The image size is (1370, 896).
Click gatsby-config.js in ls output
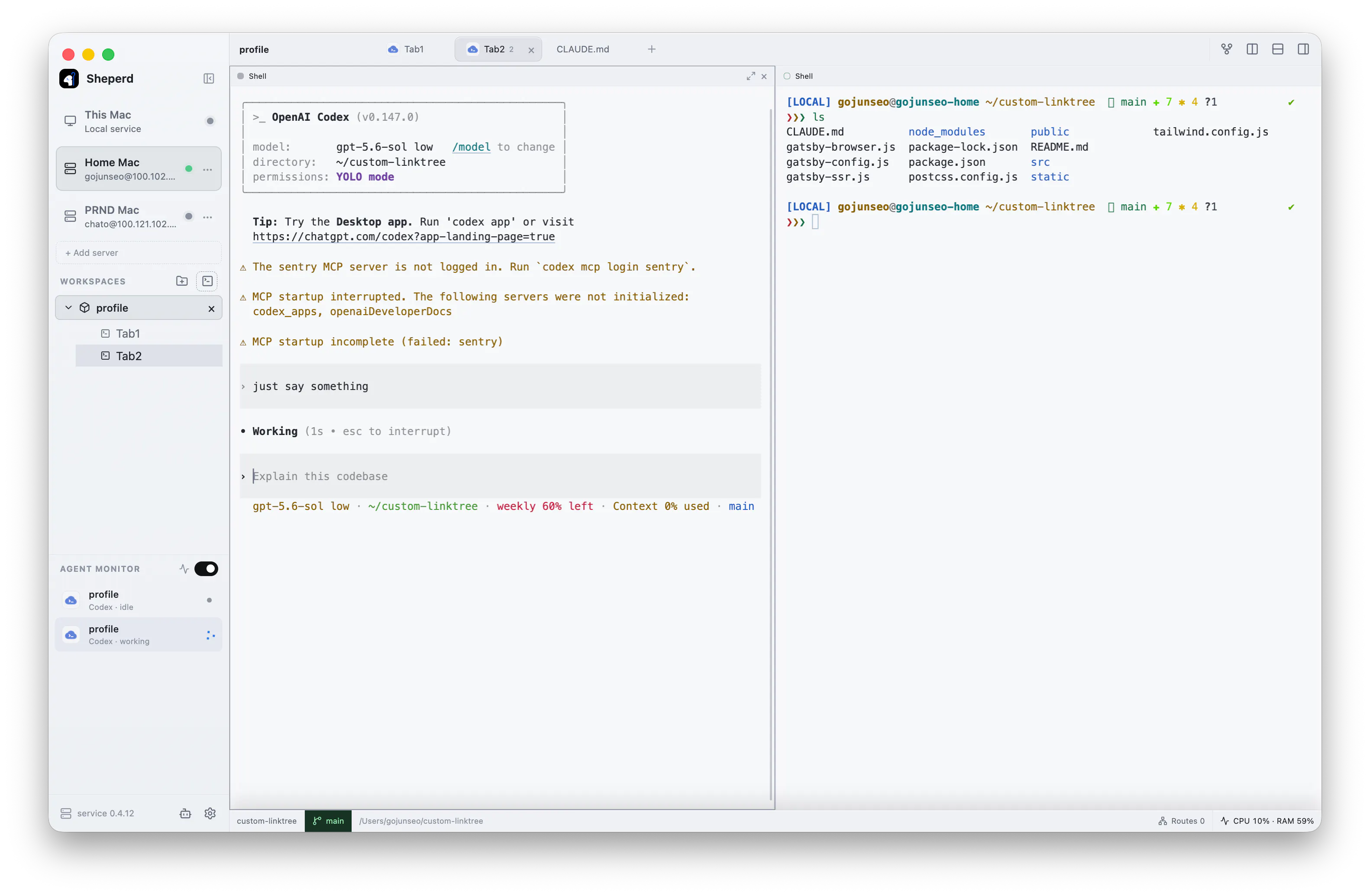point(837,162)
